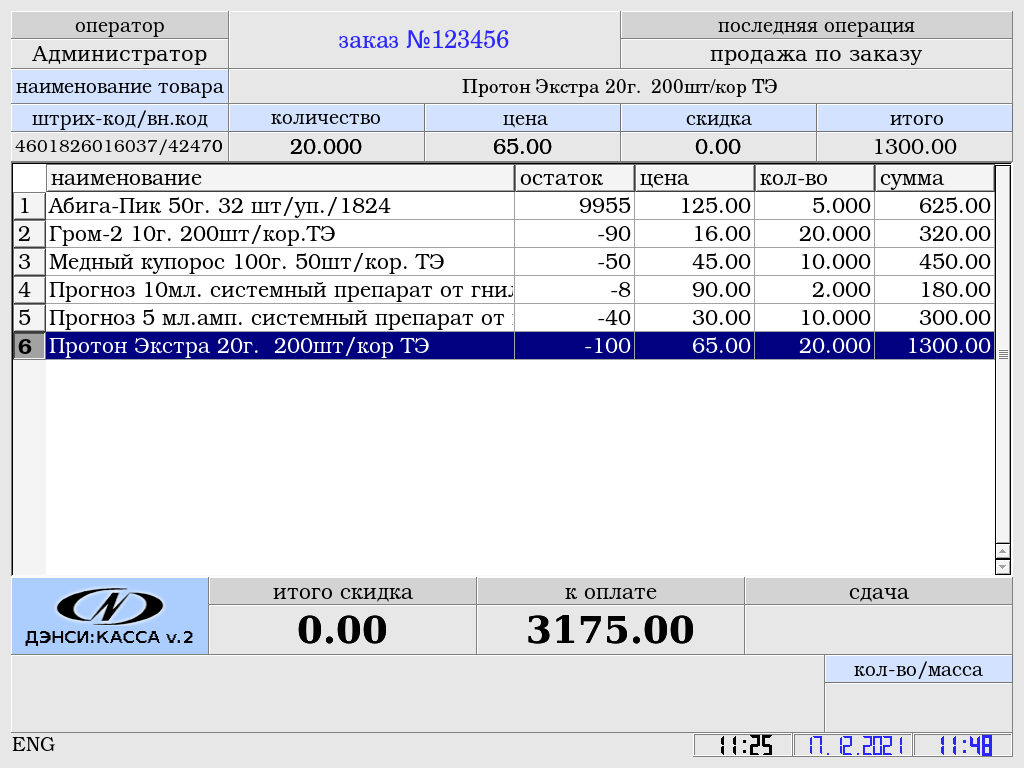Click the количество value 20.000 field
Image resolution: width=1024 pixels, height=768 pixels.
(x=326, y=146)
